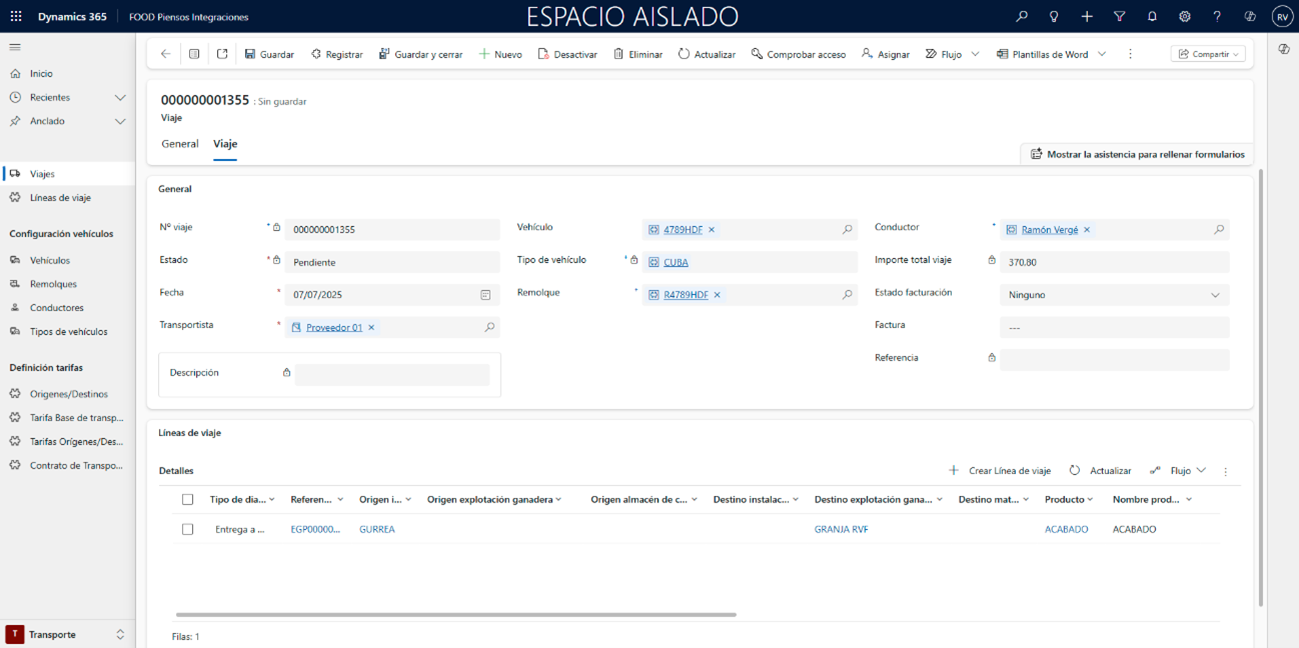Image resolution: width=1299 pixels, height=648 pixels.
Task: Open the Dynamics 365 app launcher waffle
Action: point(16,17)
